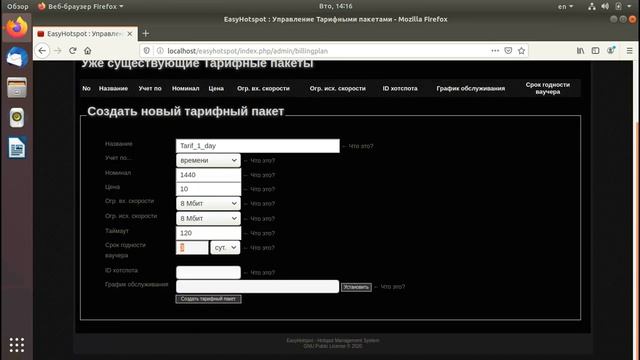Click Что это? next to Огр. вх. скорости
Viewport: 640px width, 360px height.
pos(262,203)
